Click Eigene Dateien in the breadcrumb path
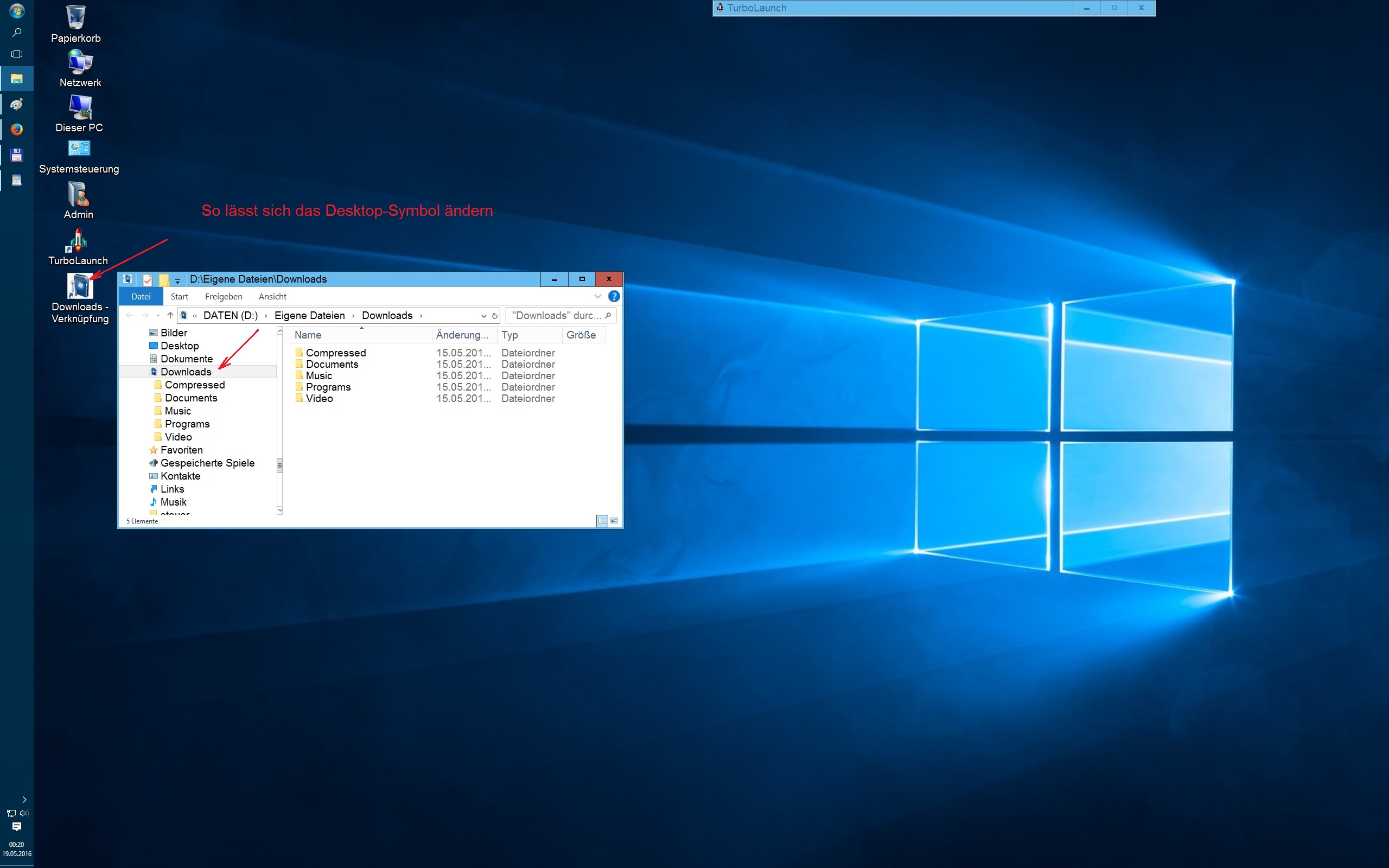Screen dimensions: 1389x868 tap(309, 316)
